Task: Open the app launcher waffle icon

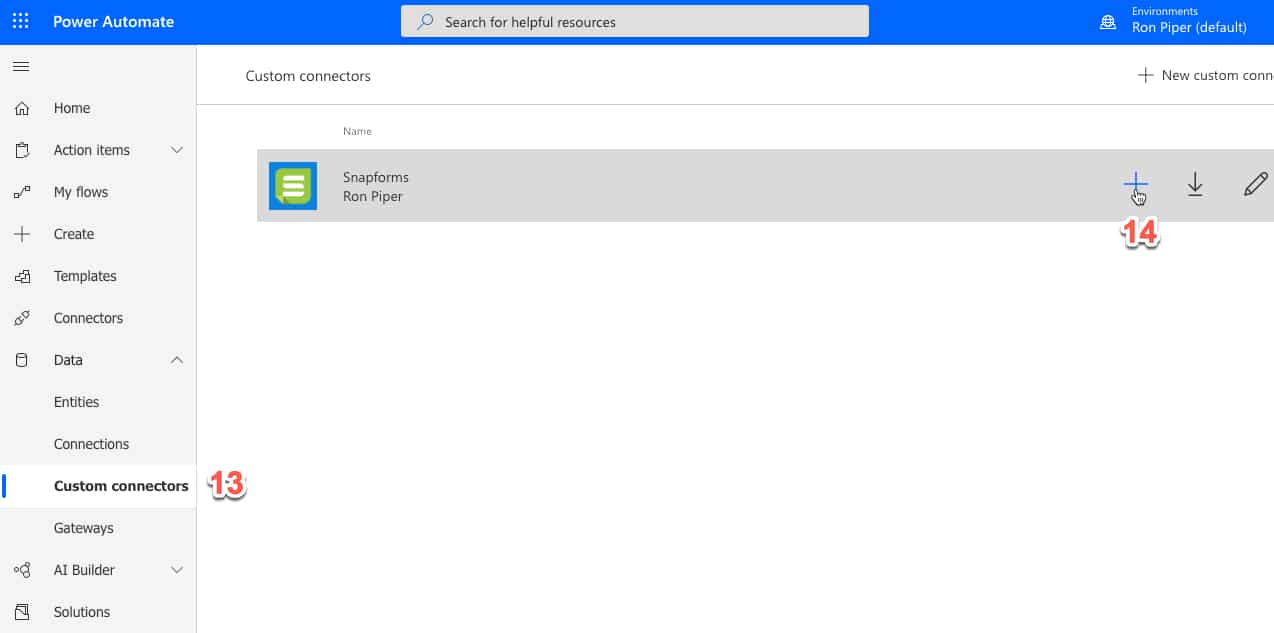Action: [21, 21]
